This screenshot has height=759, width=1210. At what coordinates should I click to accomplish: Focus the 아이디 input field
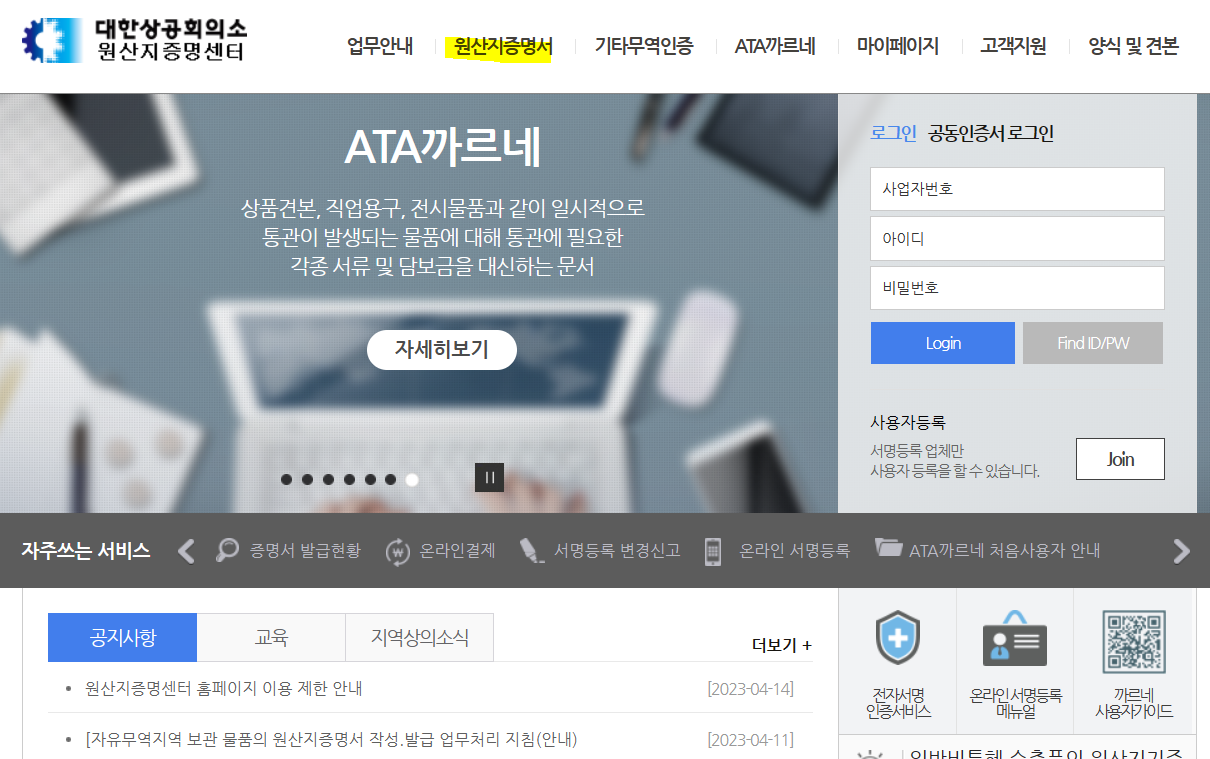[x=1017, y=239]
